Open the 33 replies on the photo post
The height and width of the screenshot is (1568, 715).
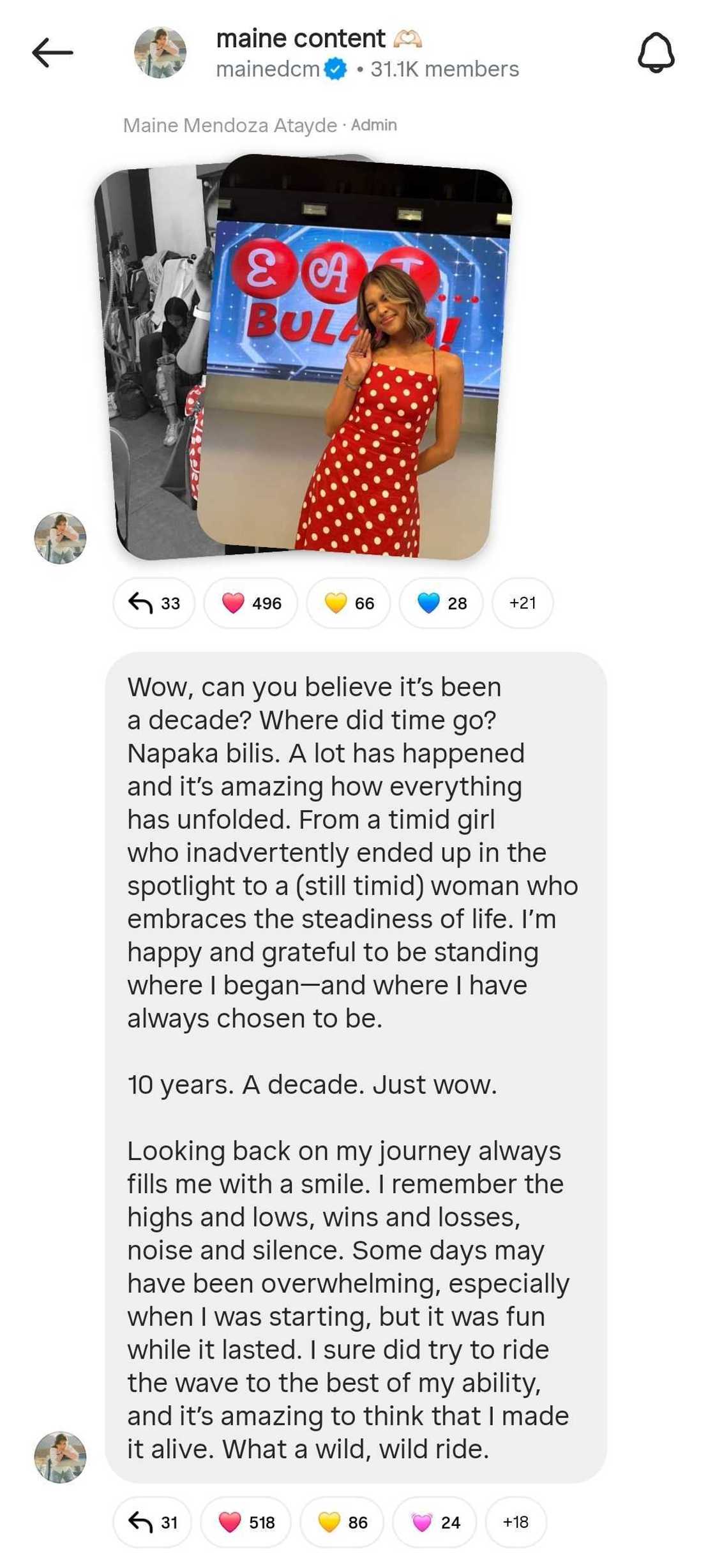click(154, 603)
